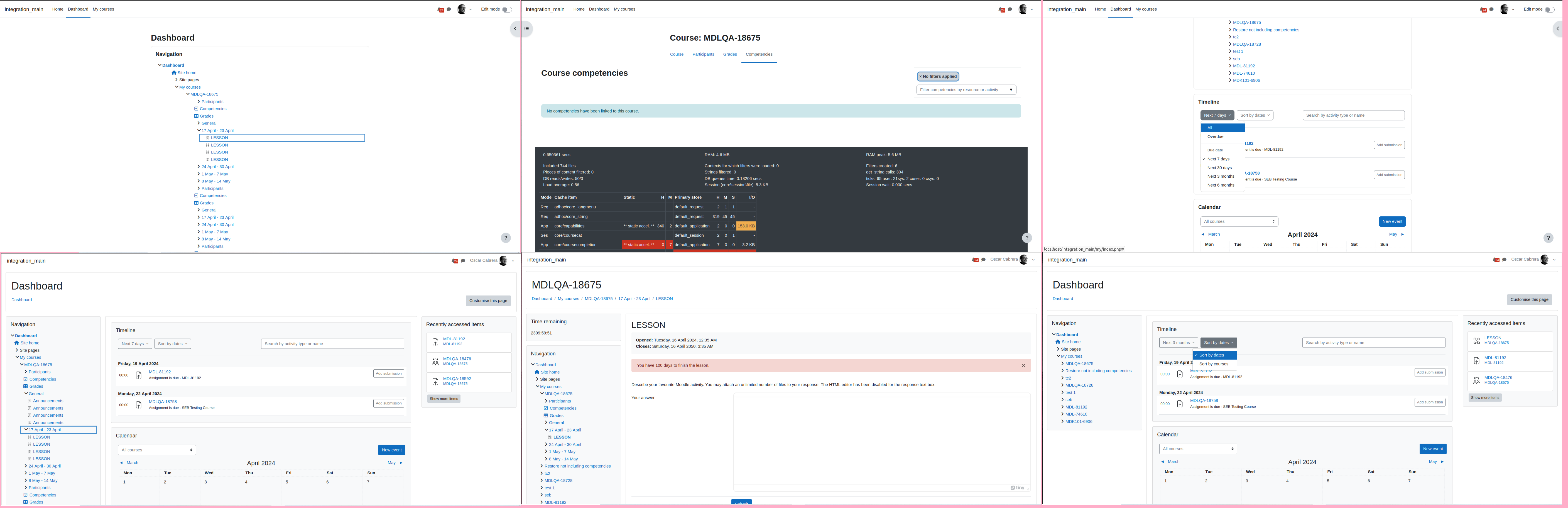1568x508 pixels.
Task: Click MDLQA-18758 assignment icon in bottom-left Timeline
Action: (139, 405)
